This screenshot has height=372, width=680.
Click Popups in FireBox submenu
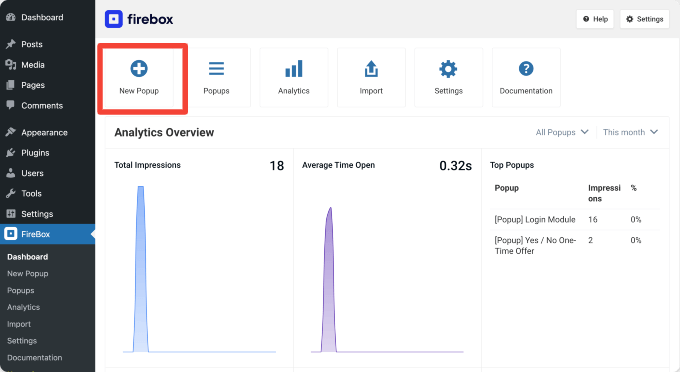(x=20, y=290)
